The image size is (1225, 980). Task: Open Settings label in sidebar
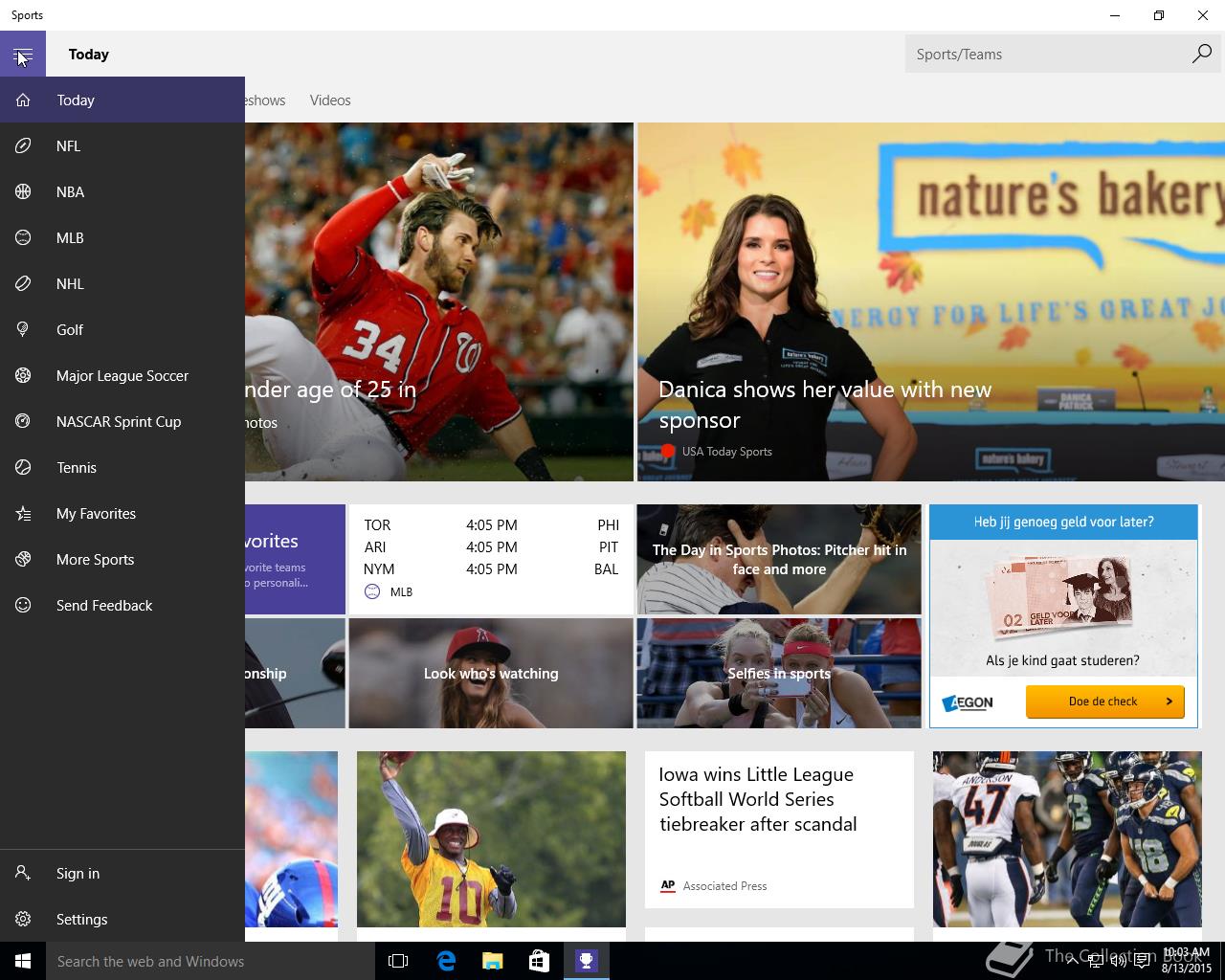(81, 919)
